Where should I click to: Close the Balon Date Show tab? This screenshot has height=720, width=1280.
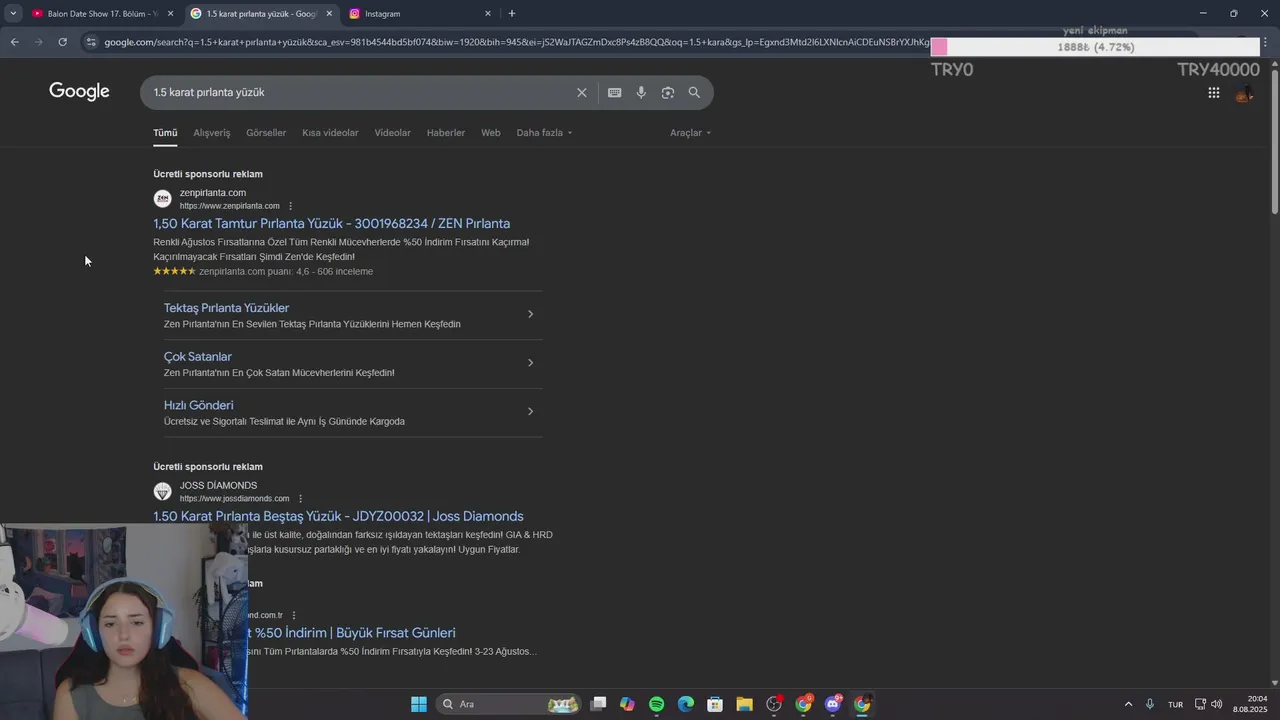point(170,14)
